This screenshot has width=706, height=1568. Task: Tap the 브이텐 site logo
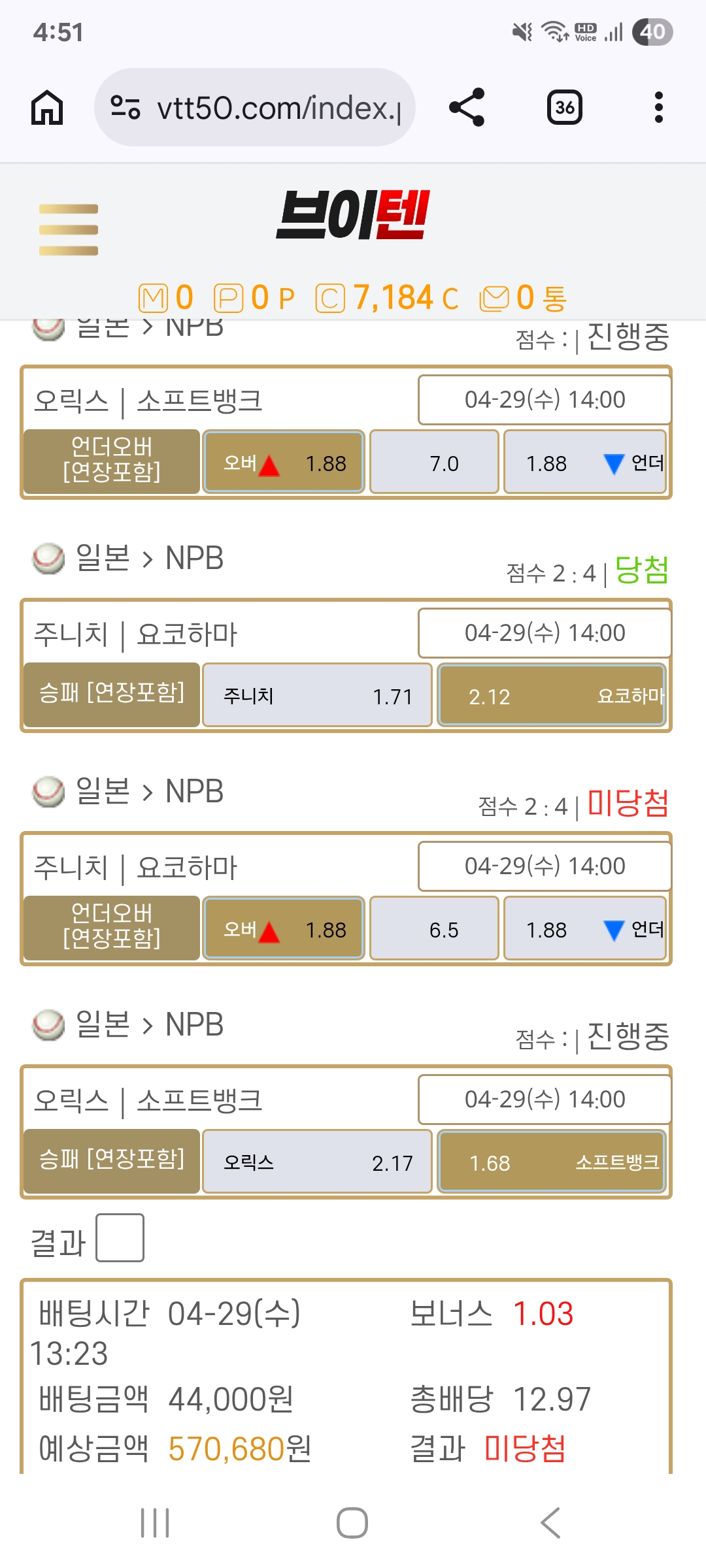click(x=353, y=216)
